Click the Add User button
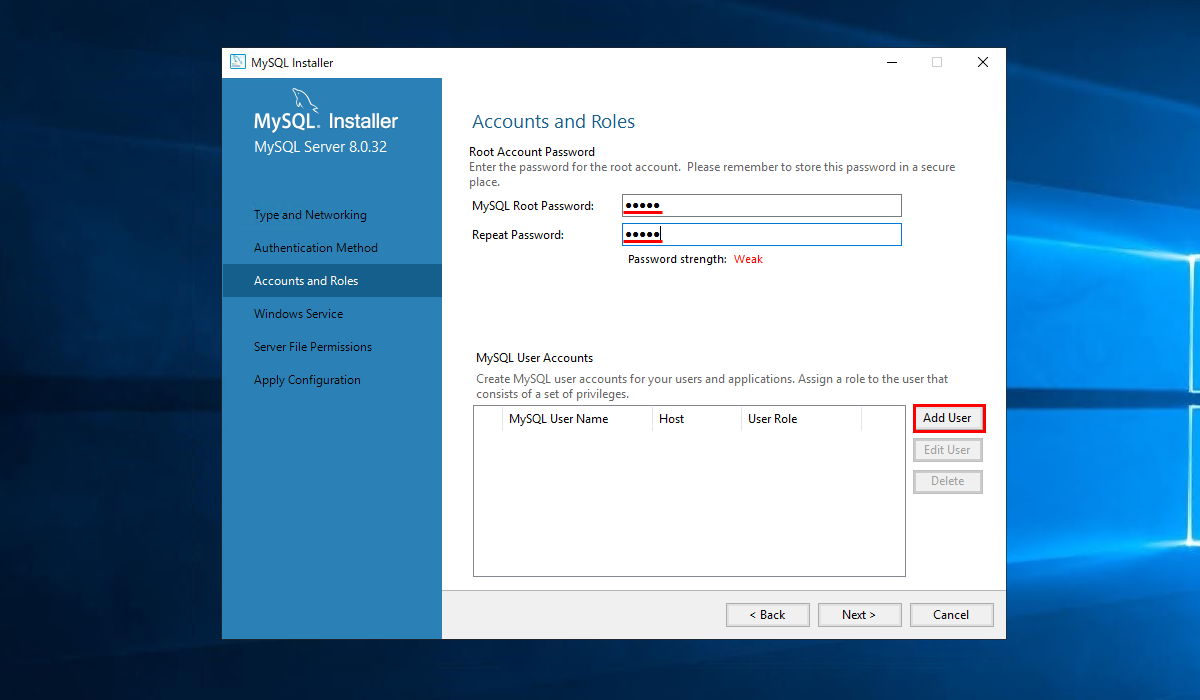 point(948,418)
